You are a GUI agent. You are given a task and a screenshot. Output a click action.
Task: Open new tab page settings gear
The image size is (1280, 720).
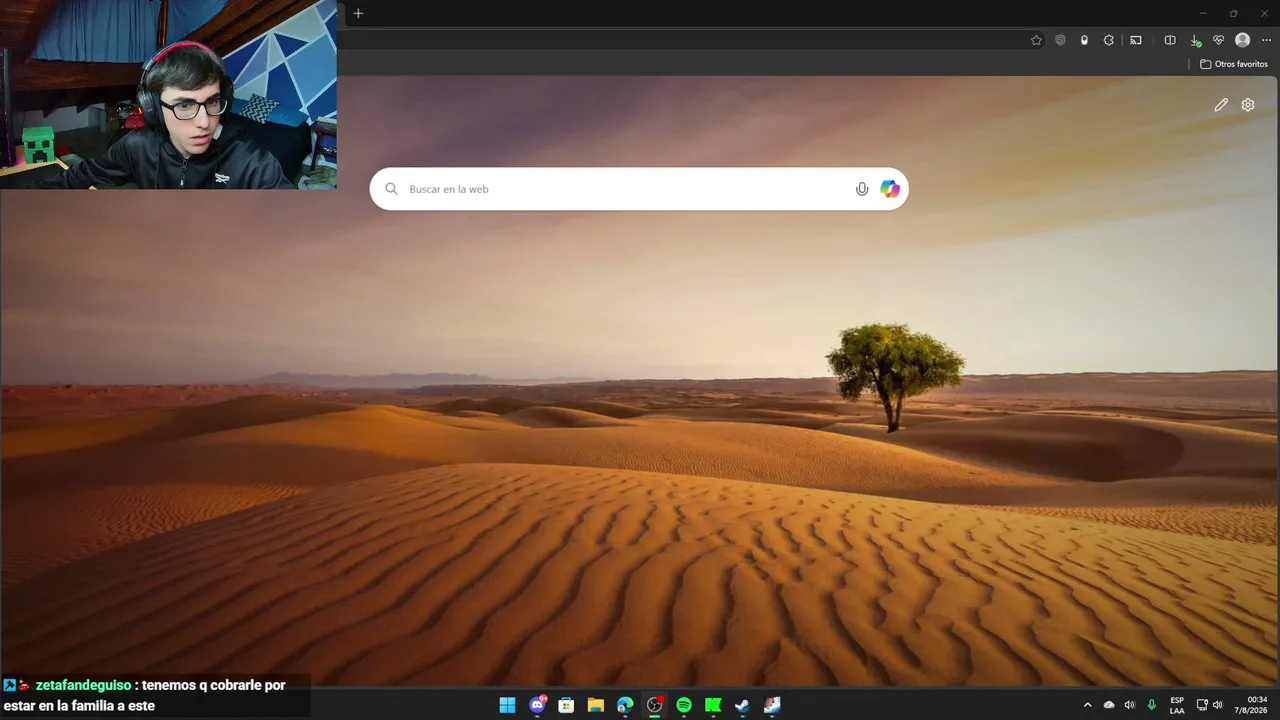coord(1248,105)
